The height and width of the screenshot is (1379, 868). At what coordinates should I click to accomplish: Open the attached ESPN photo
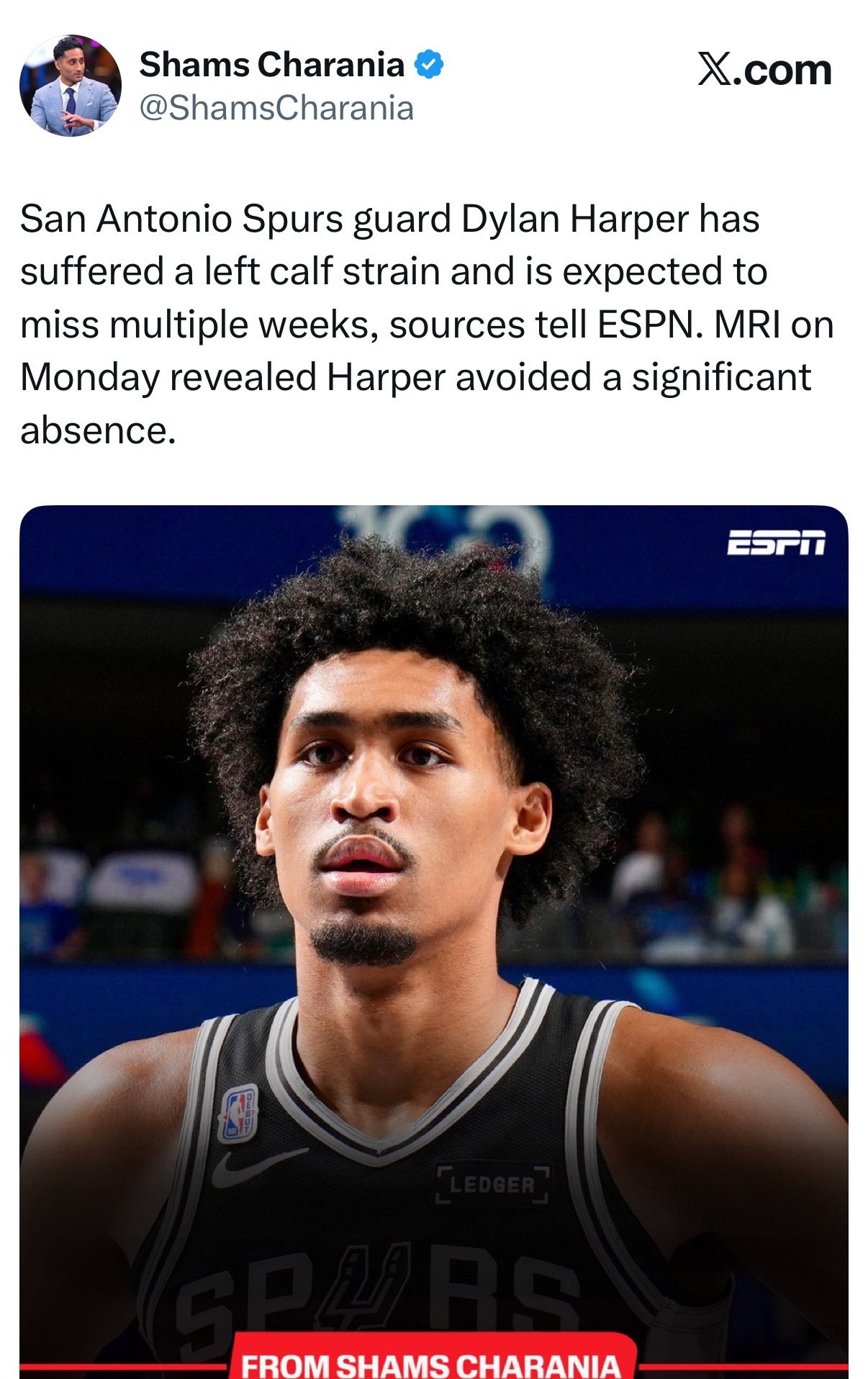tap(434, 942)
